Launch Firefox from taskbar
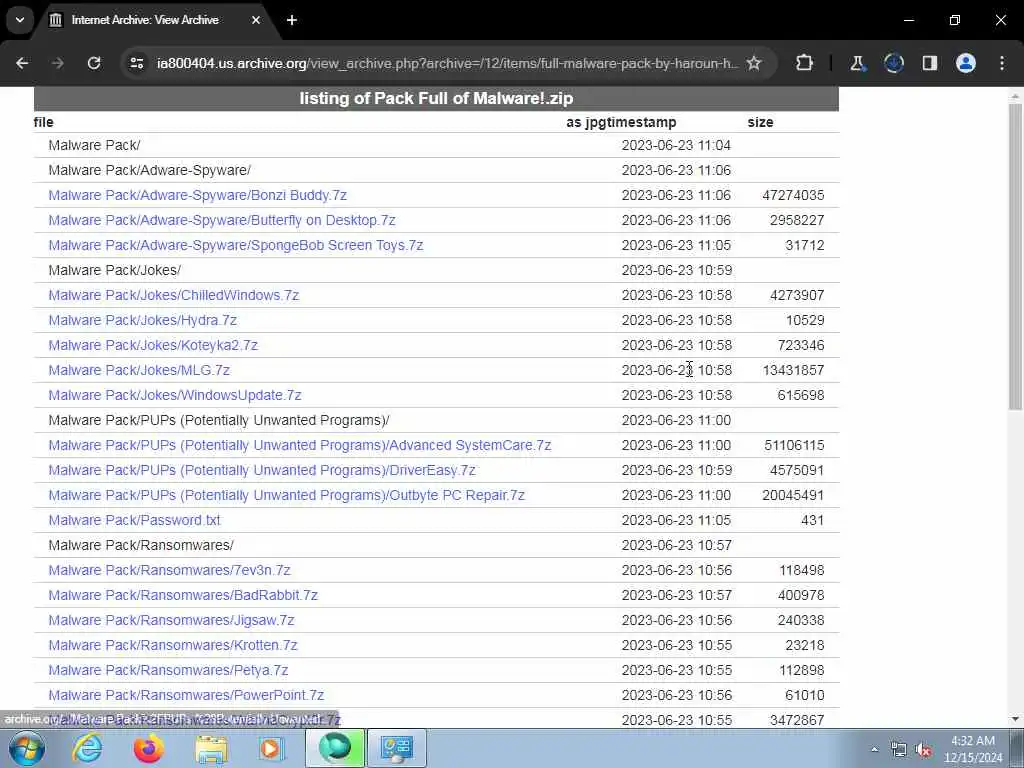1024x768 pixels. [149, 748]
